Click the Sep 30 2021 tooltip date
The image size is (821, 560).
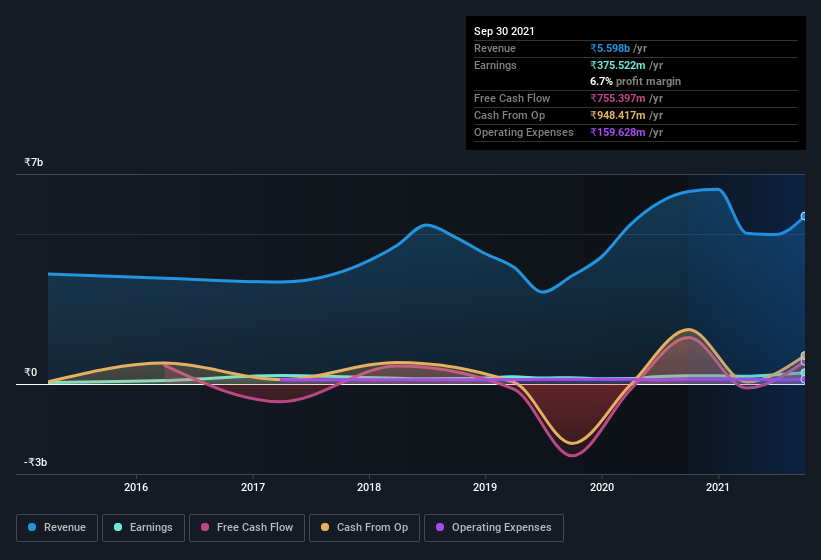pyautogui.click(x=504, y=31)
